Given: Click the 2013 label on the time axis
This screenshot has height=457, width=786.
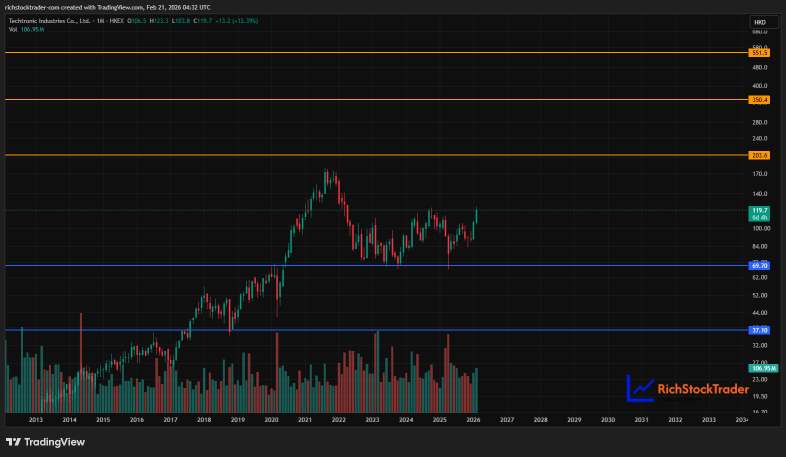Looking at the screenshot, I should (36, 420).
